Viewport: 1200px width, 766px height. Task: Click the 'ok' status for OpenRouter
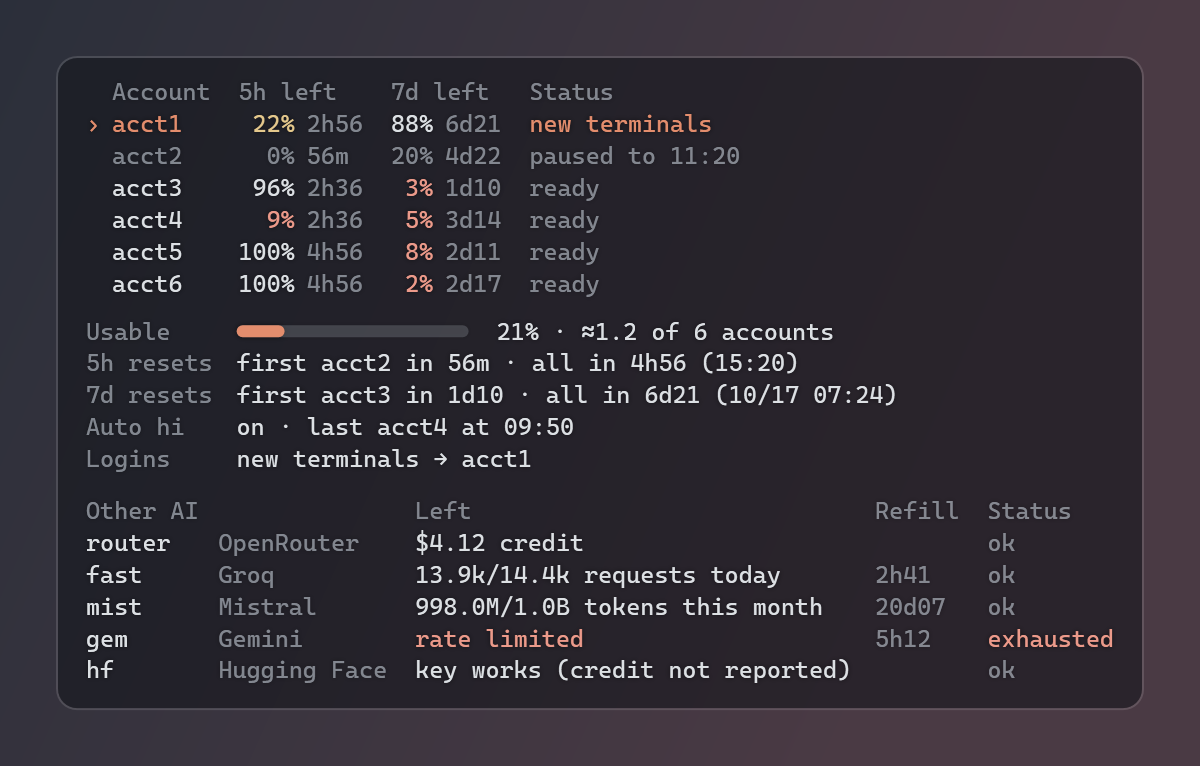[x=1002, y=544]
